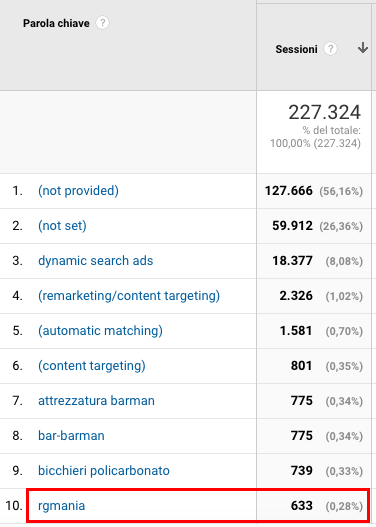
Task: Open the (not set) keyword link
Action: pyautogui.click(x=62, y=226)
